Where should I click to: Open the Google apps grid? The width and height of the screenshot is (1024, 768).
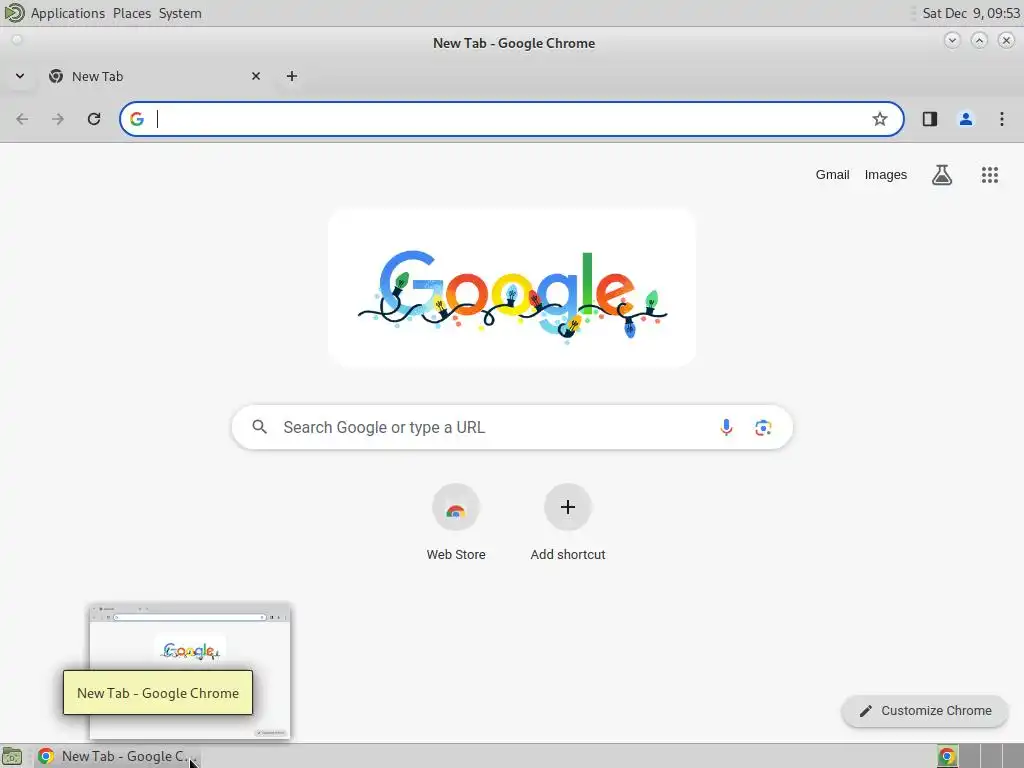pos(990,174)
